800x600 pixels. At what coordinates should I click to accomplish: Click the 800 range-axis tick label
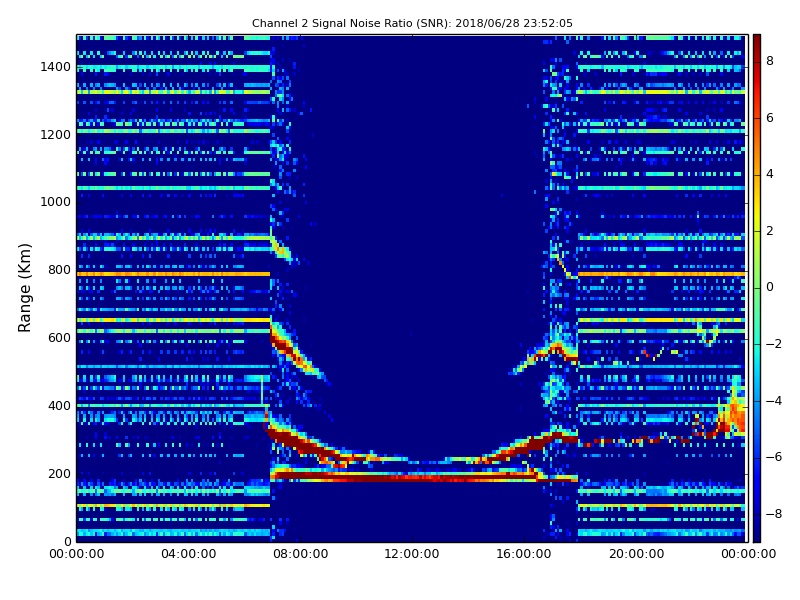pos(59,270)
